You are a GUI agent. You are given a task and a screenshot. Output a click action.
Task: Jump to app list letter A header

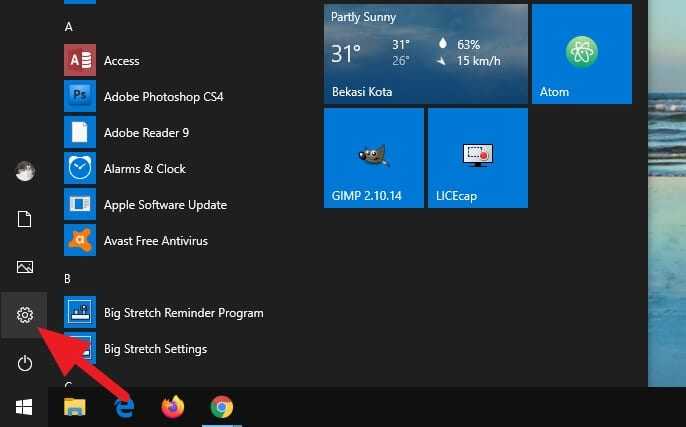click(x=68, y=27)
